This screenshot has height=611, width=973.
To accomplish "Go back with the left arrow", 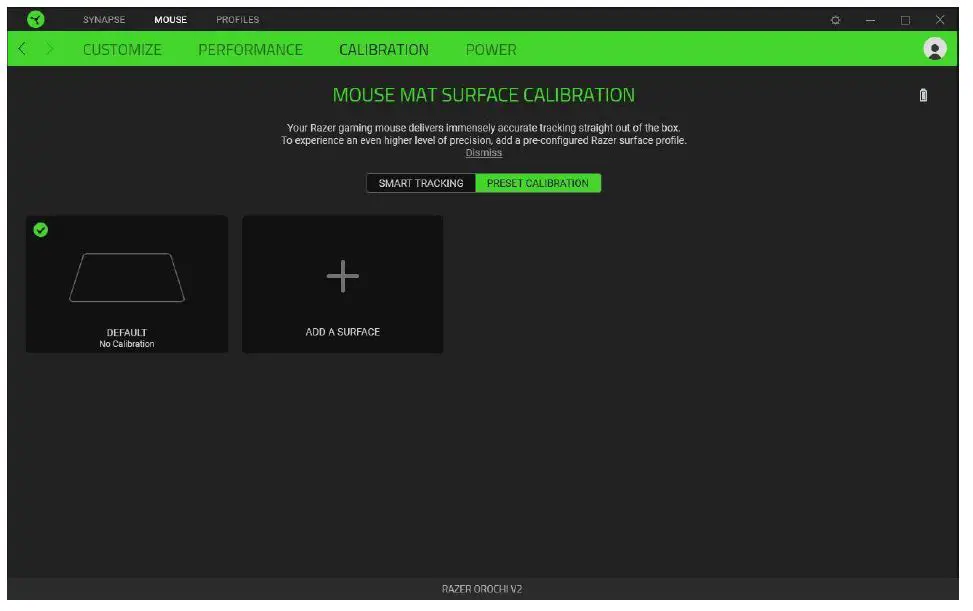I will [x=22, y=48].
